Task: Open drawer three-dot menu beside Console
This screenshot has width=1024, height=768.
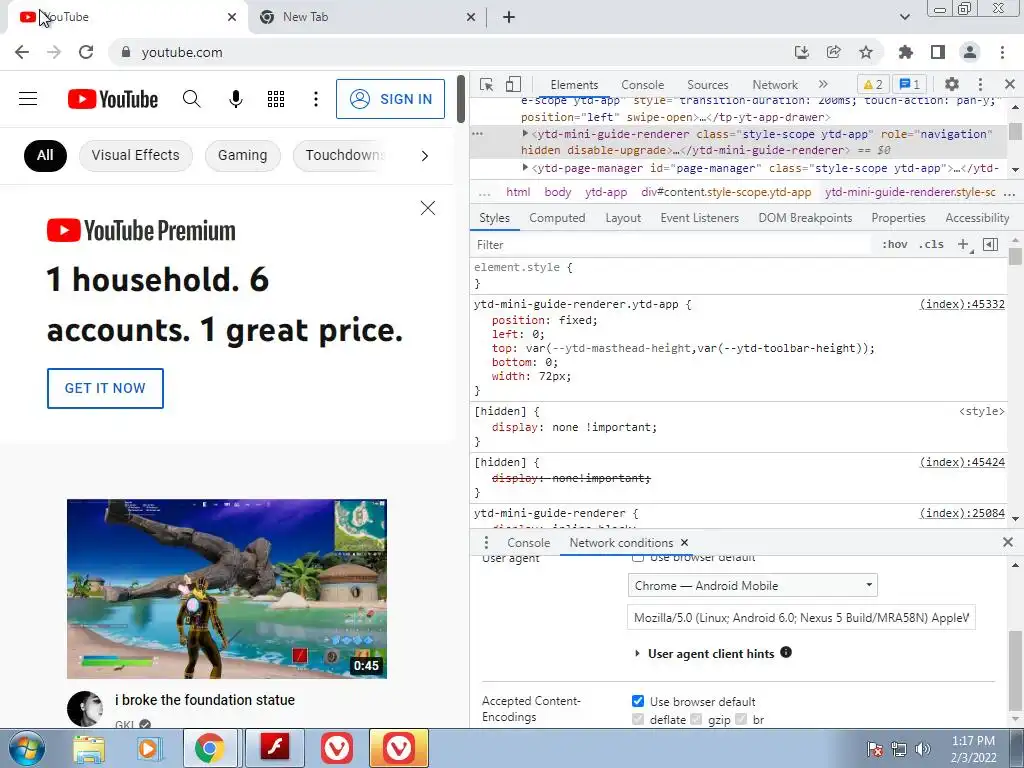Action: (x=486, y=543)
